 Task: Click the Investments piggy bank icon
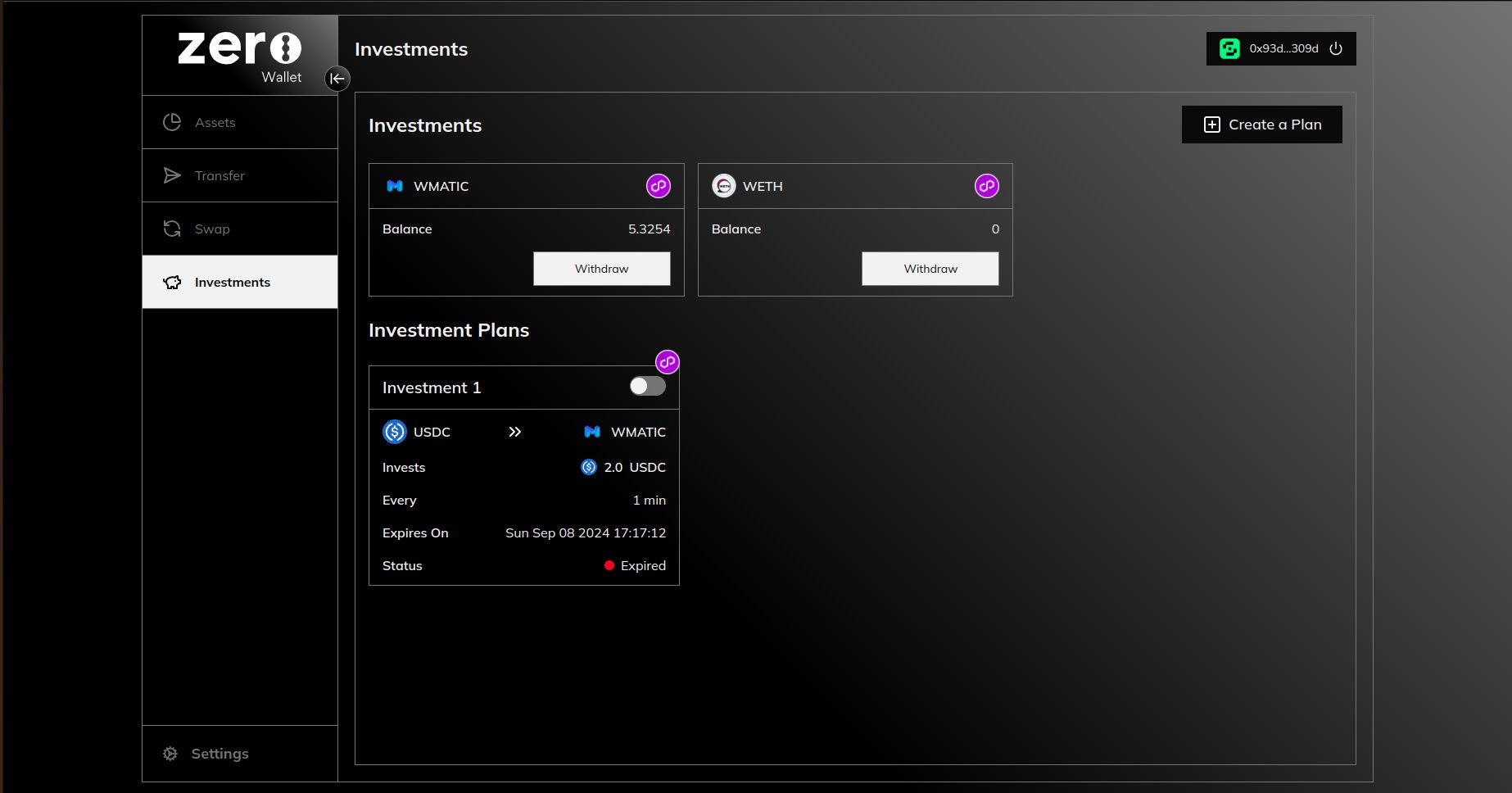[172, 282]
